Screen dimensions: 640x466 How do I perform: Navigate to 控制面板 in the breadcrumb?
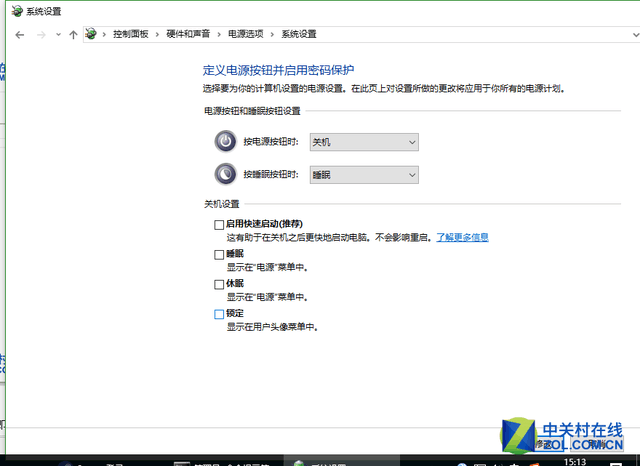(x=130, y=34)
